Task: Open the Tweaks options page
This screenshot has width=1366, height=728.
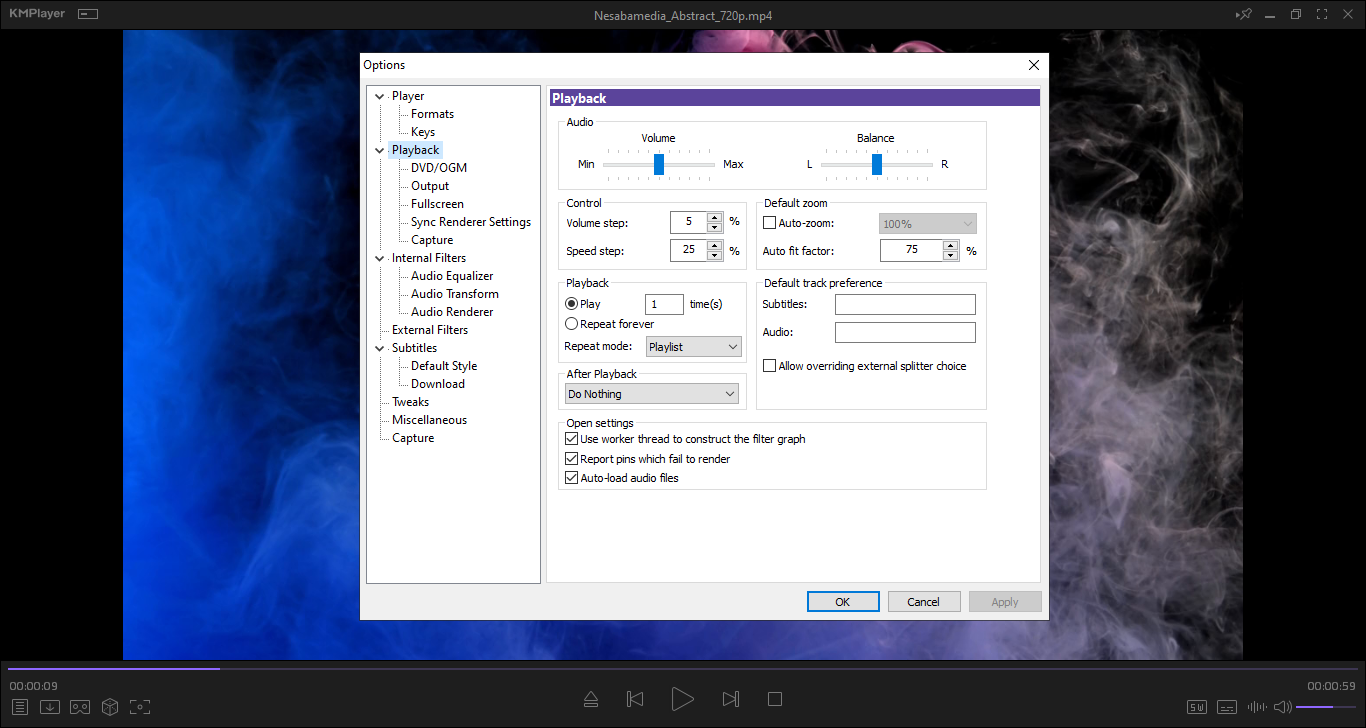Action: coord(410,402)
